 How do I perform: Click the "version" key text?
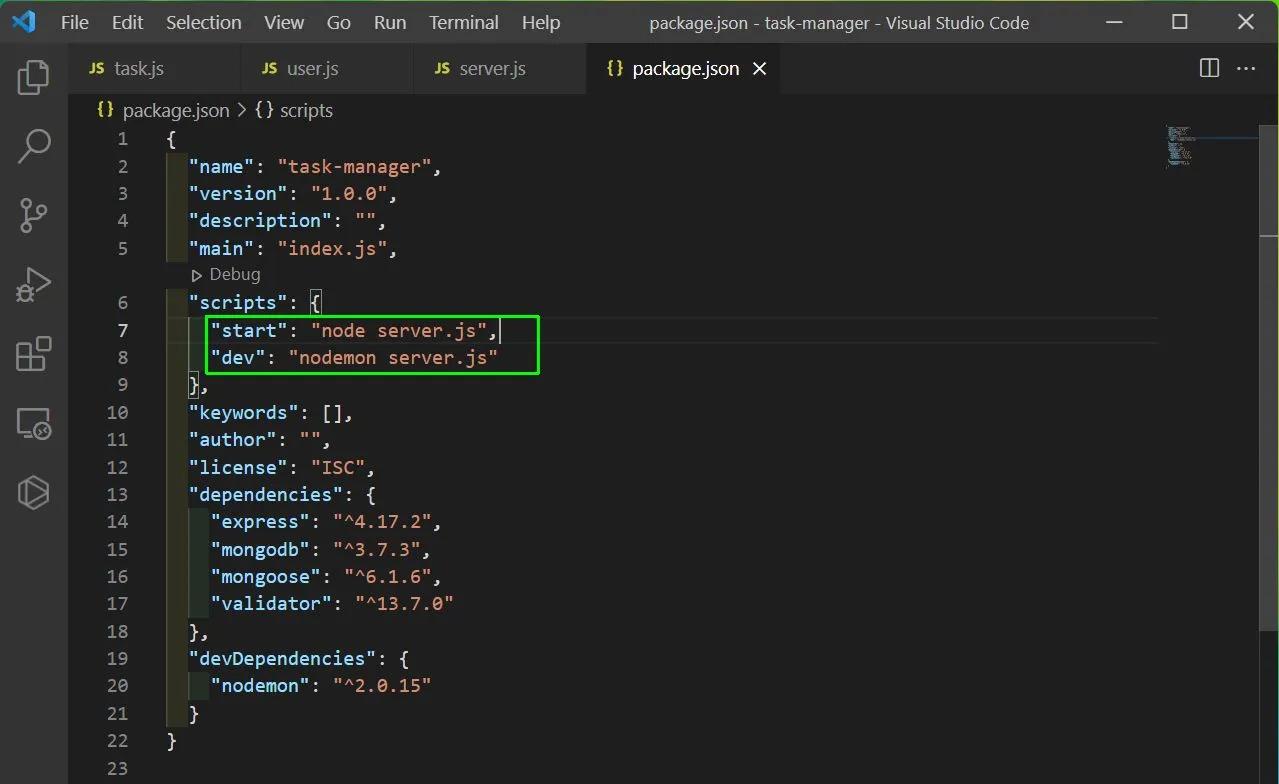[x=239, y=193]
